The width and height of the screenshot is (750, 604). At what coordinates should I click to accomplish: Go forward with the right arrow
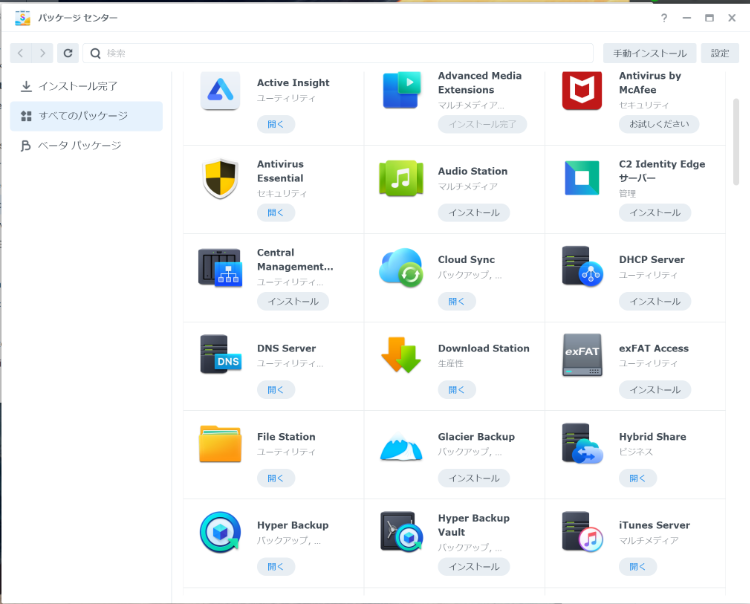click(43, 53)
